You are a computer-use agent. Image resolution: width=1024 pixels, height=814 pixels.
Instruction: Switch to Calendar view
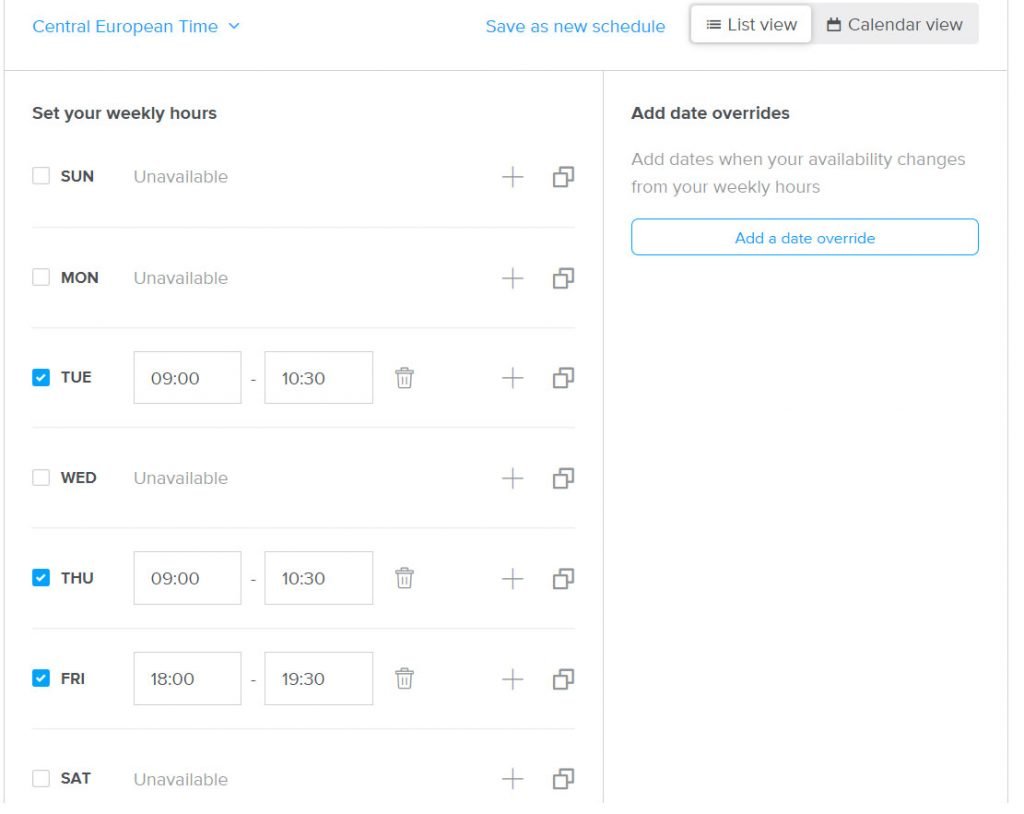(x=895, y=25)
